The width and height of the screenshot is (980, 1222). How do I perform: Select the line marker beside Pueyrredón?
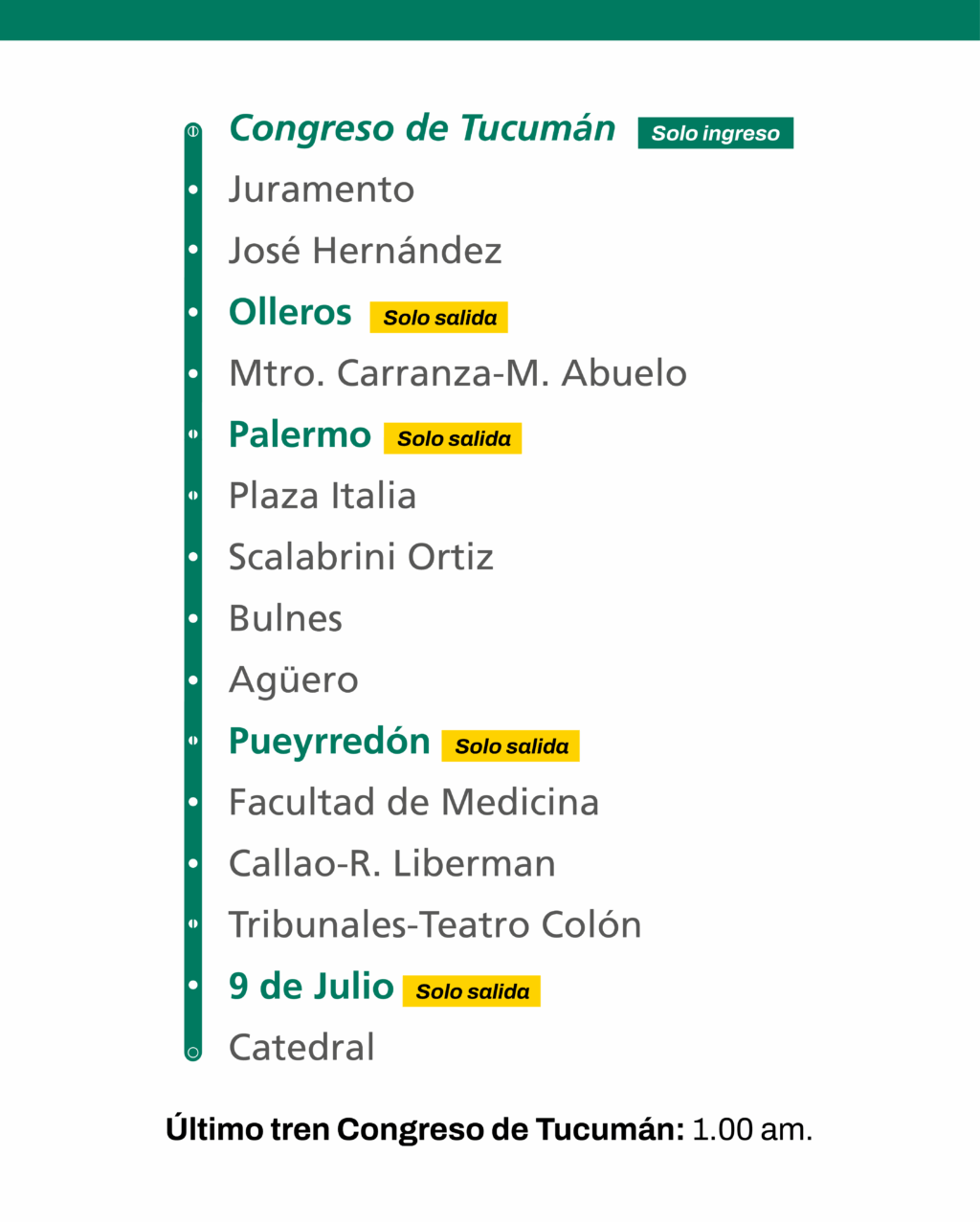pos(193,741)
